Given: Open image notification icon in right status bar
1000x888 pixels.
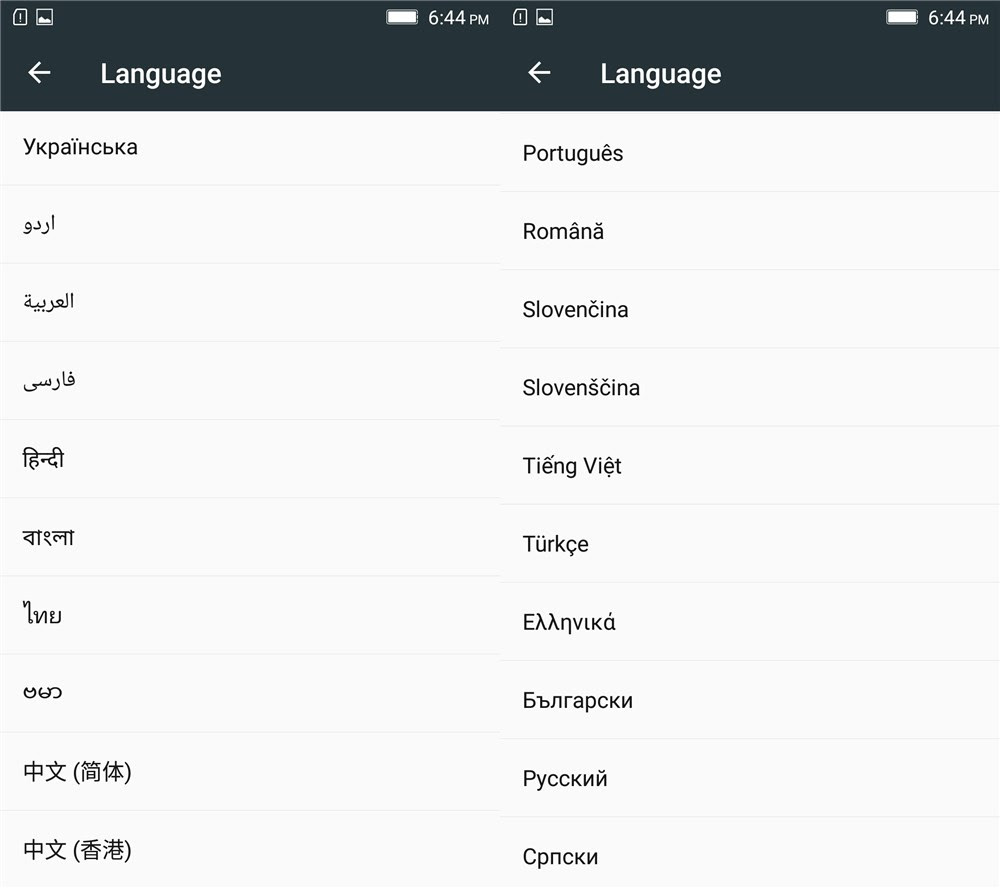Looking at the screenshot, I should pos(545,17).
